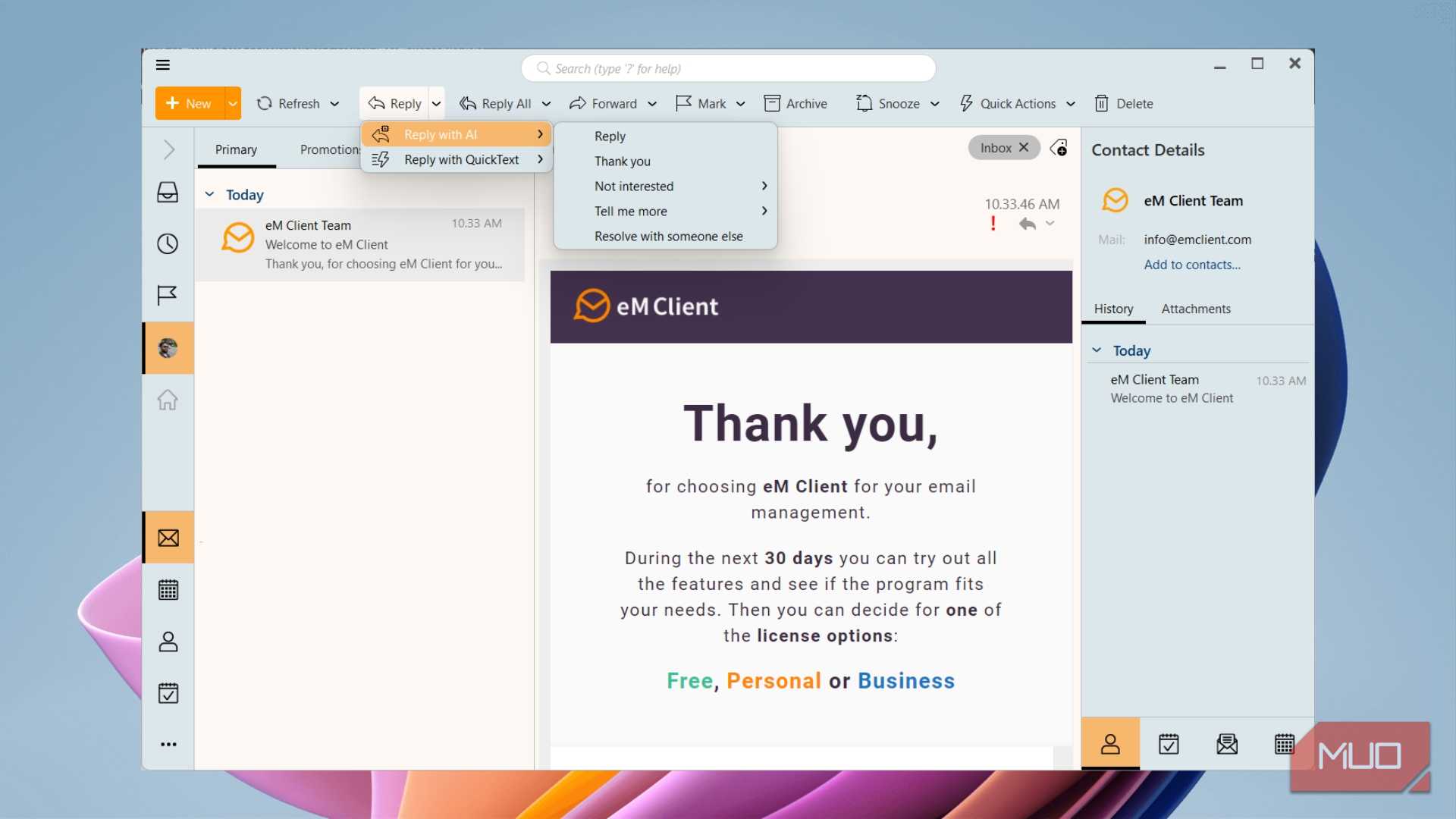Viewport: 1456px width, 819px height.
Task: Open the Inbox sidebar icon
Action: 168,193
